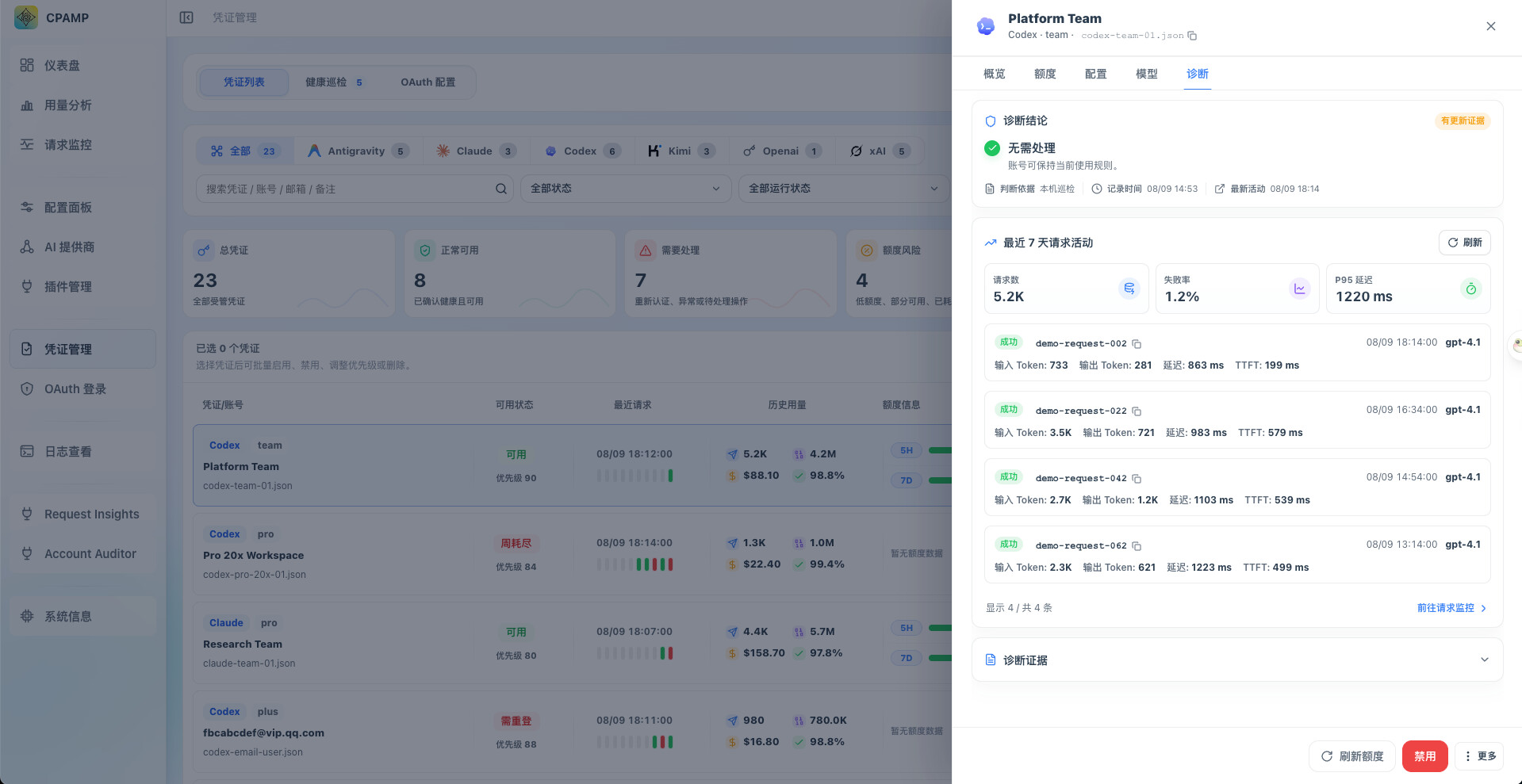Toggle the sidebar collapse icon
The image size is (1522, 784).
tap(186, 17)
